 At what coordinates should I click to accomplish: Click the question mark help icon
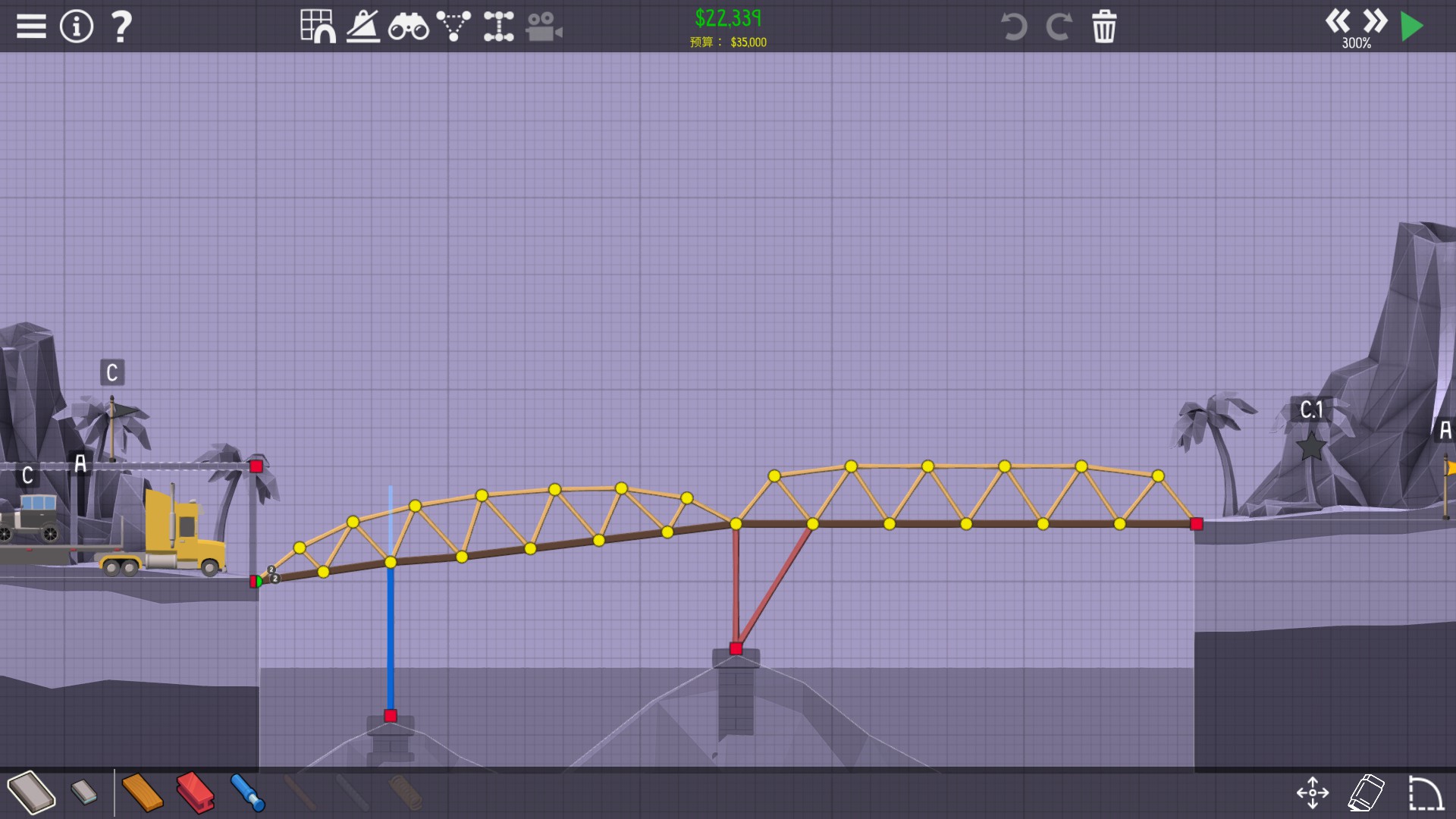pos(121,27)
